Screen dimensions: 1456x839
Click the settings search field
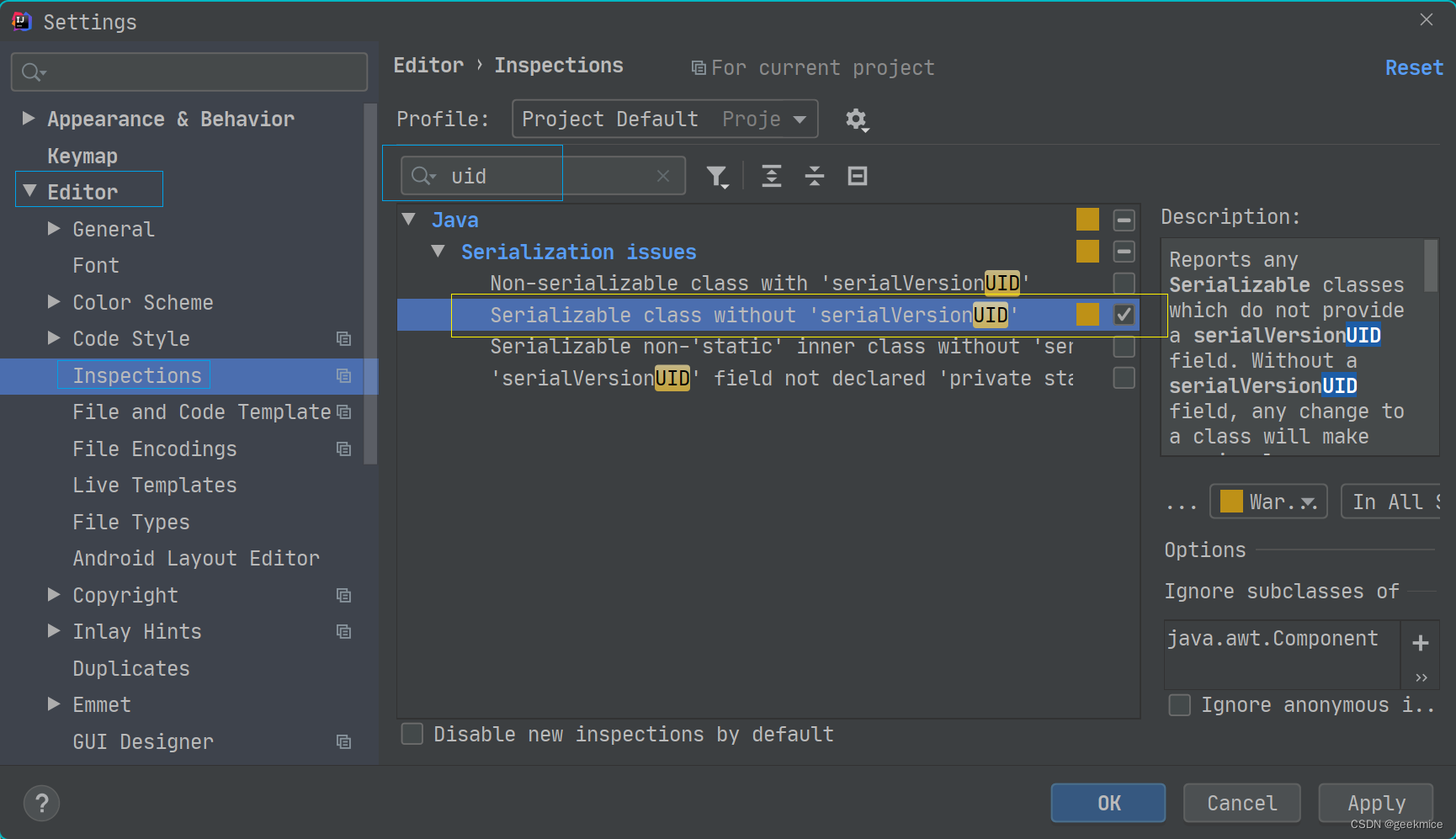189,72
